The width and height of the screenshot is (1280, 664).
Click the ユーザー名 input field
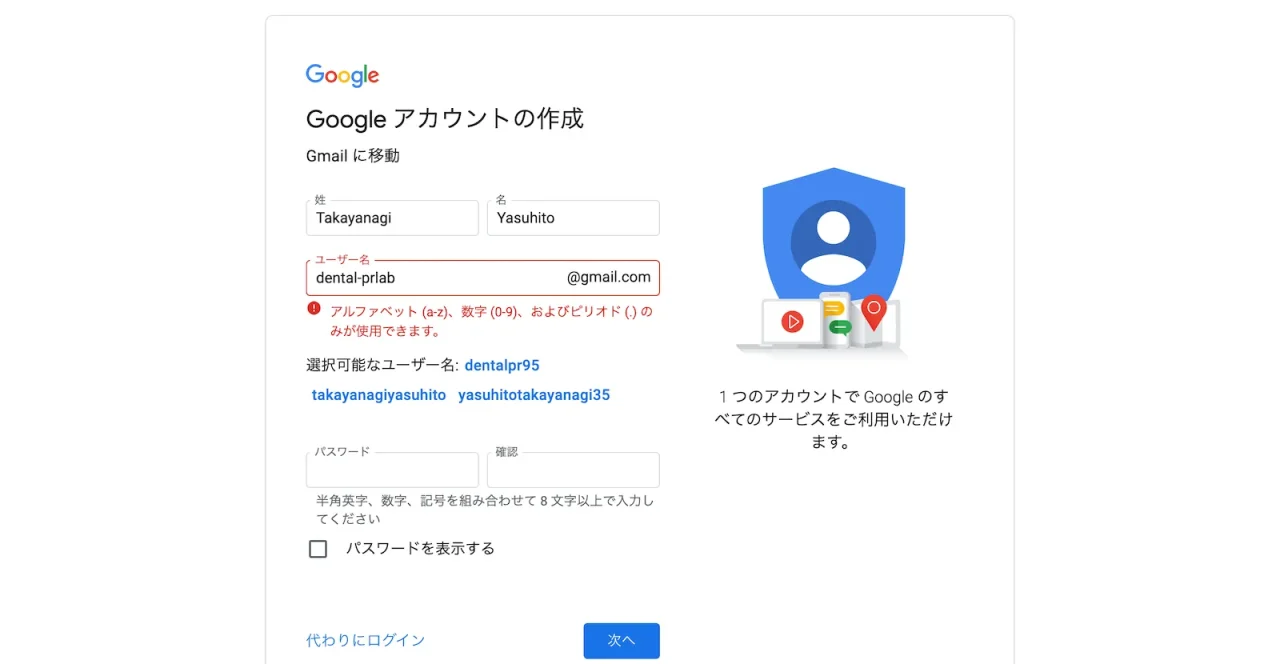click(x=420, y=277)
